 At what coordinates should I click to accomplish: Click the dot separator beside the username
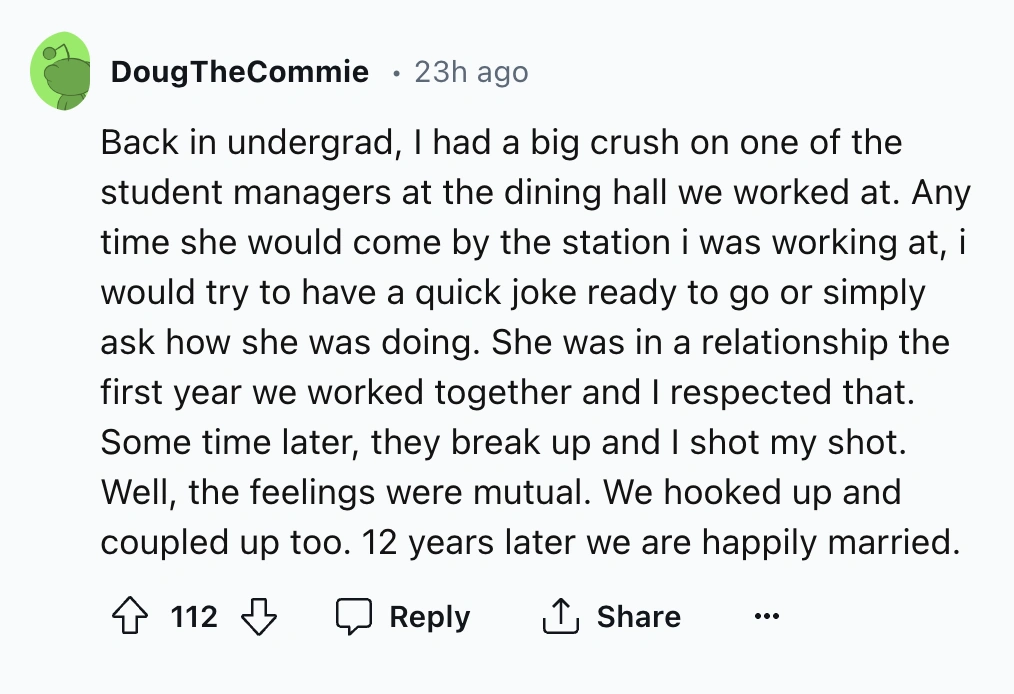394,73
